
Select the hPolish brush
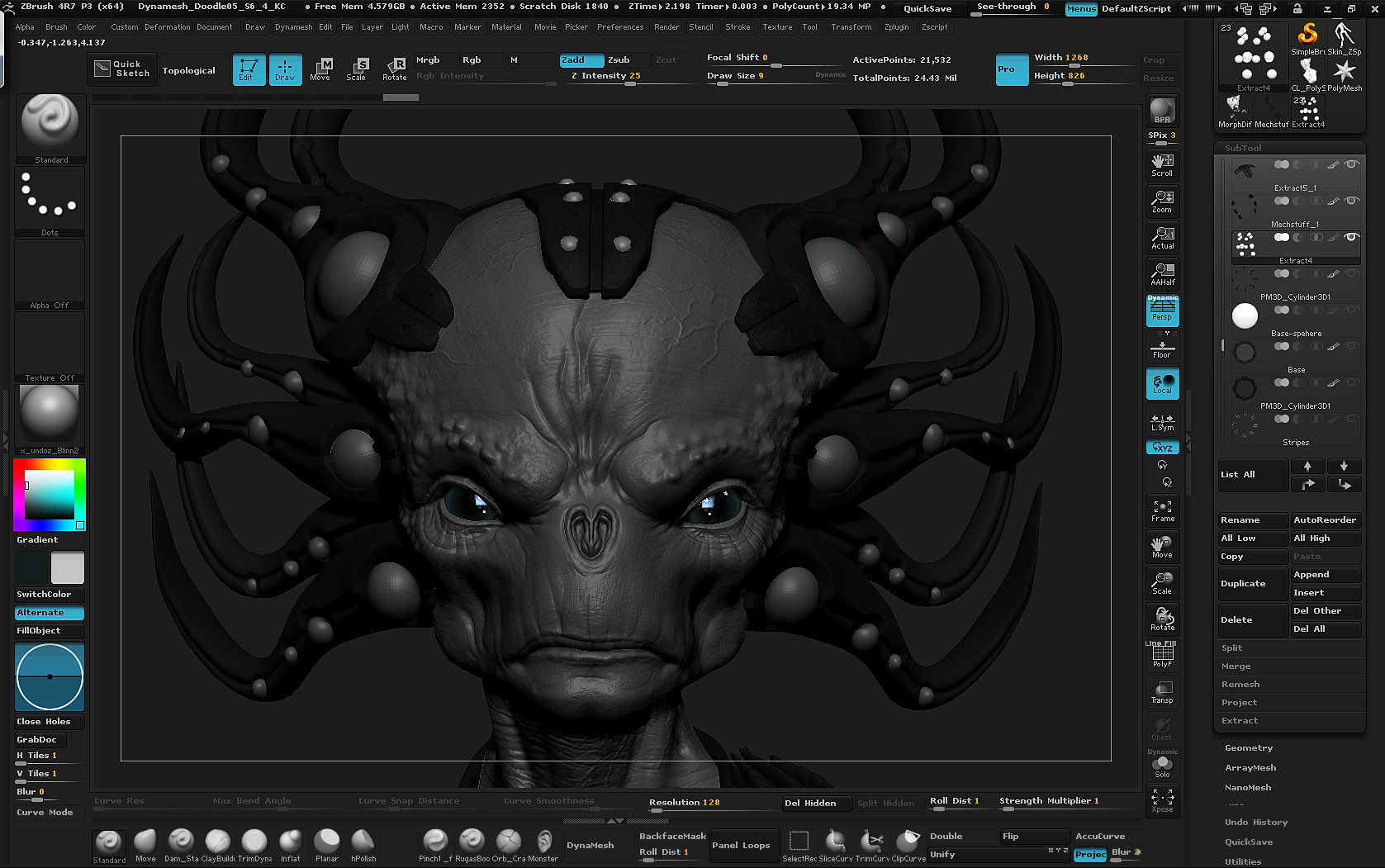[363, 846]
